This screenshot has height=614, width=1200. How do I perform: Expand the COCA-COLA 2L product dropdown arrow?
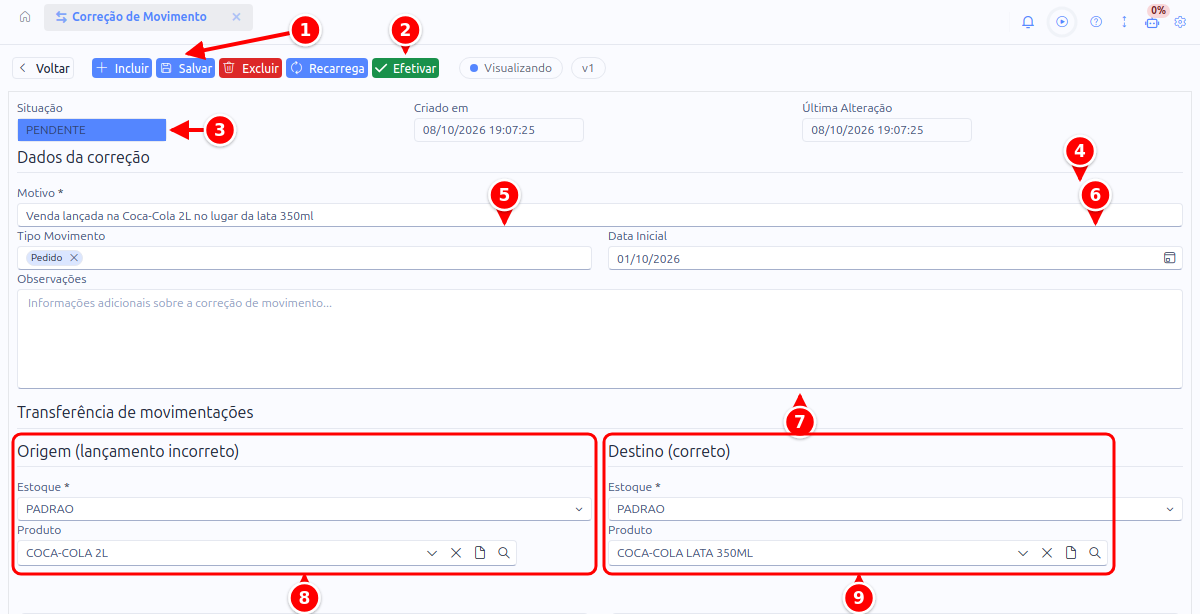(432, 553)
